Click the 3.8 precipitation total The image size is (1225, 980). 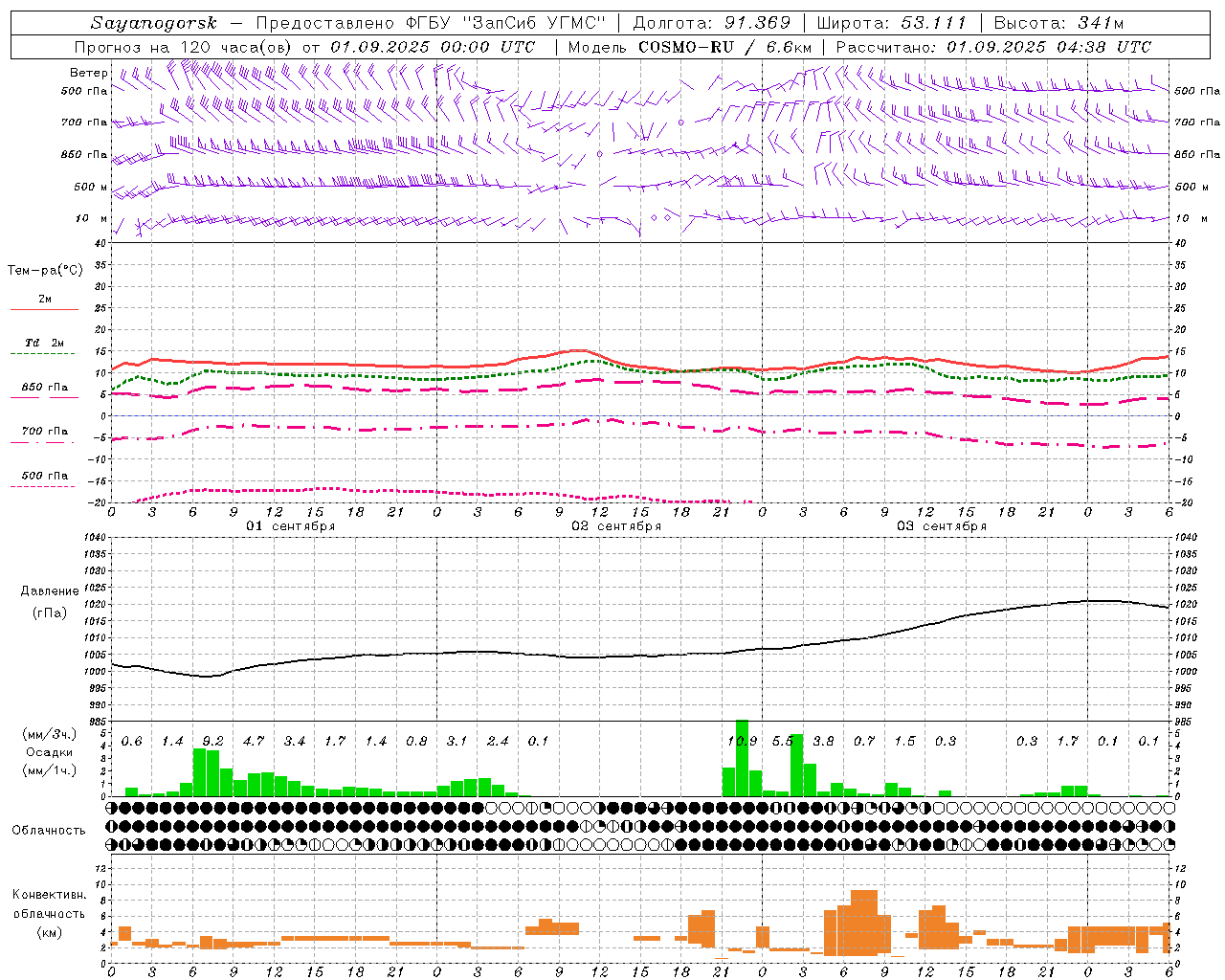click(x=823, y=741)
